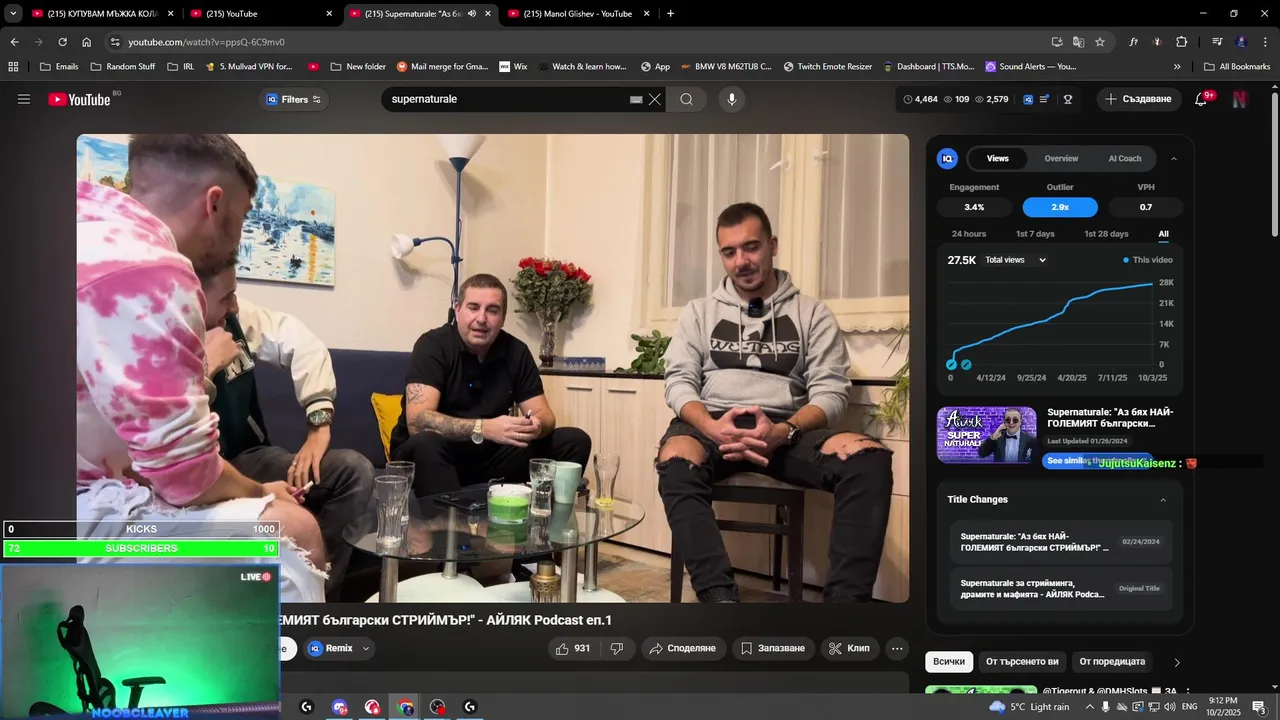Start voice search with microphone icon

(x=732, y=99)
